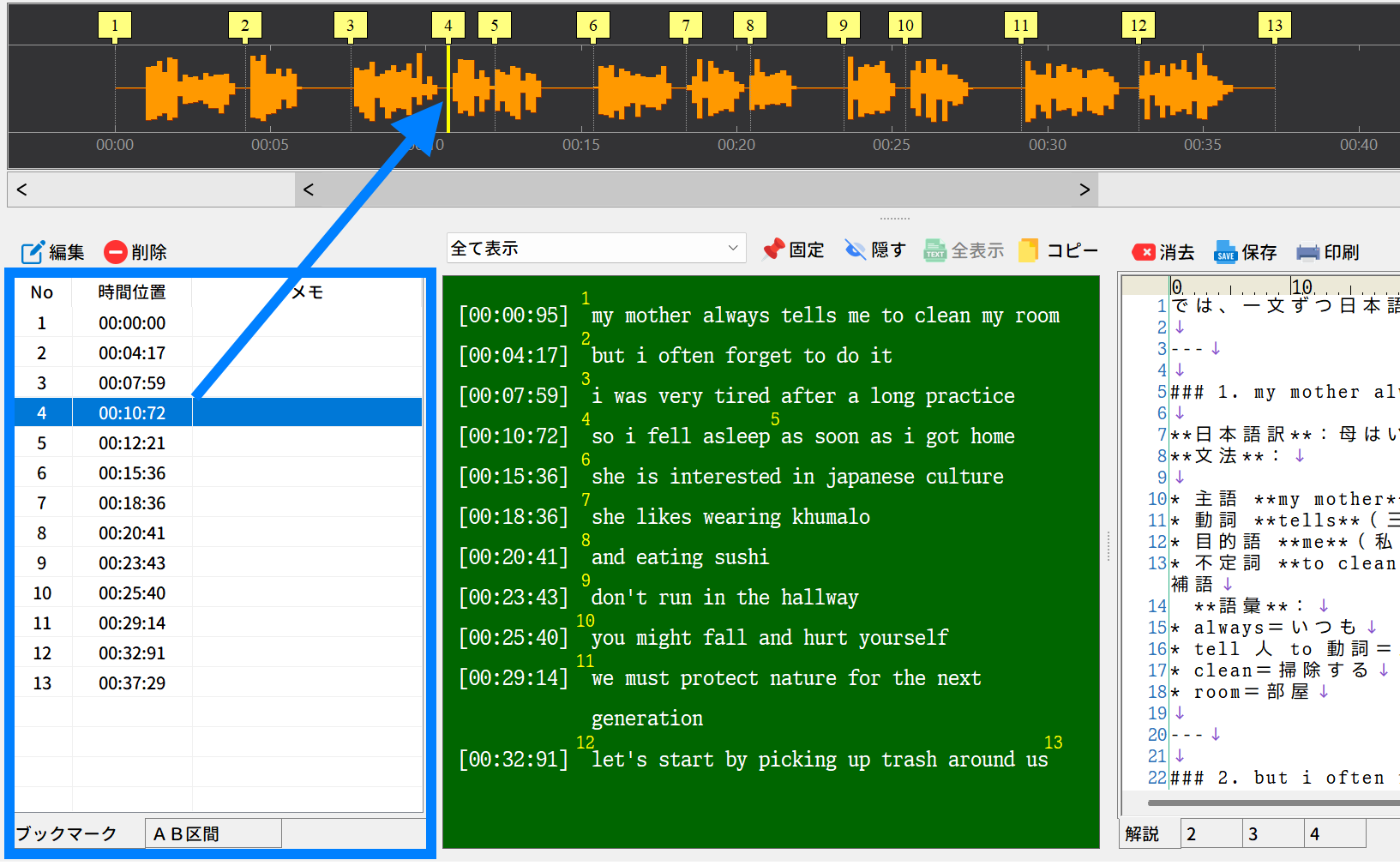Switch to notes tab 3

pos(1273,833)
